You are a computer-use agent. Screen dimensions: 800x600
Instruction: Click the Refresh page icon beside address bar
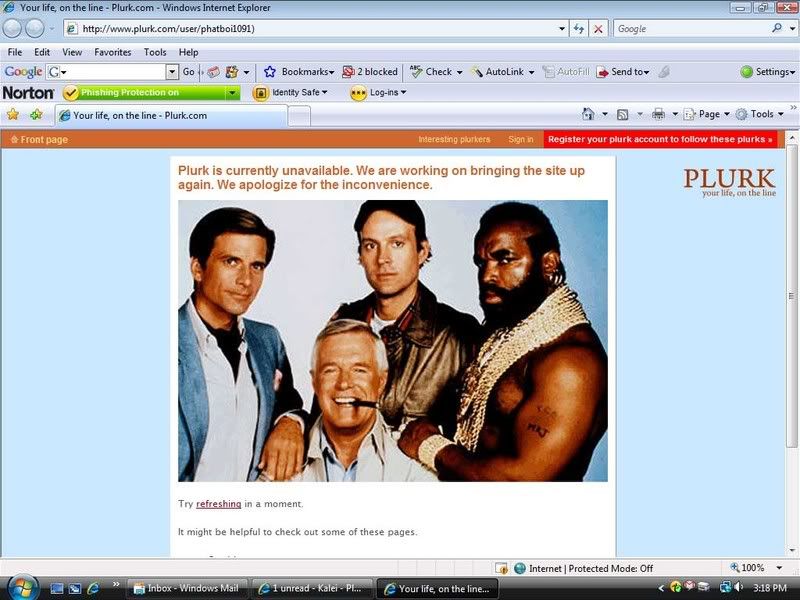(579, 29)
